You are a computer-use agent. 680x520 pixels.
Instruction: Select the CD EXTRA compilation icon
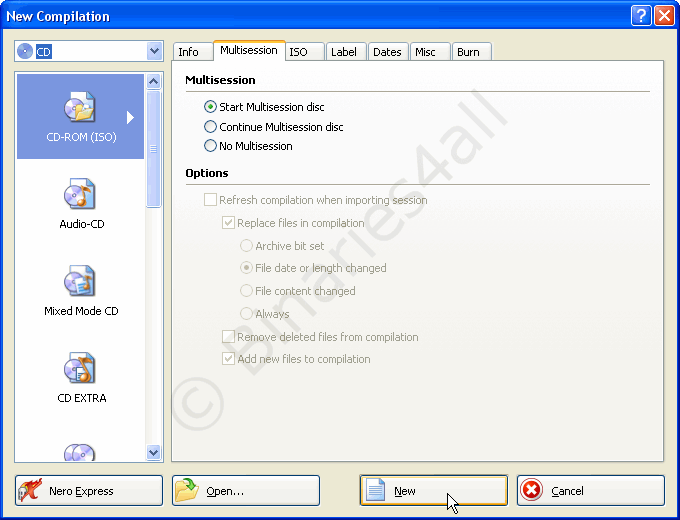(80, 368)
